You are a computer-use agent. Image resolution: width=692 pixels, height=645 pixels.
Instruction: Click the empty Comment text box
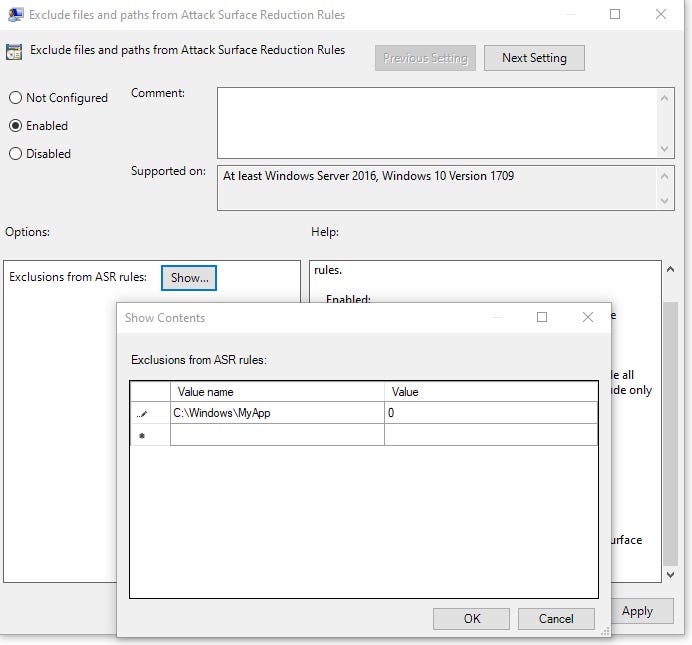tap(436, 122)
